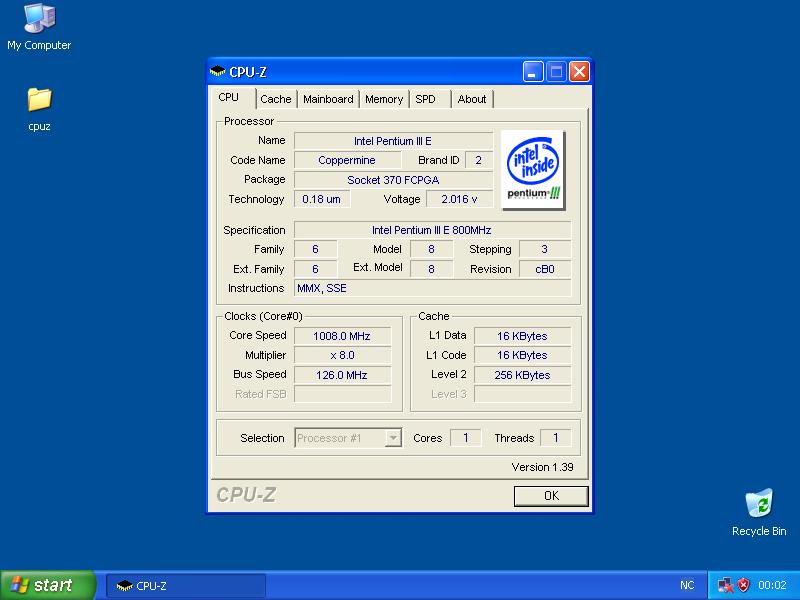The height and width of the screenshot is (600, 800).
Task: Minimize the CPU-Z window
Action: (533, 72)
